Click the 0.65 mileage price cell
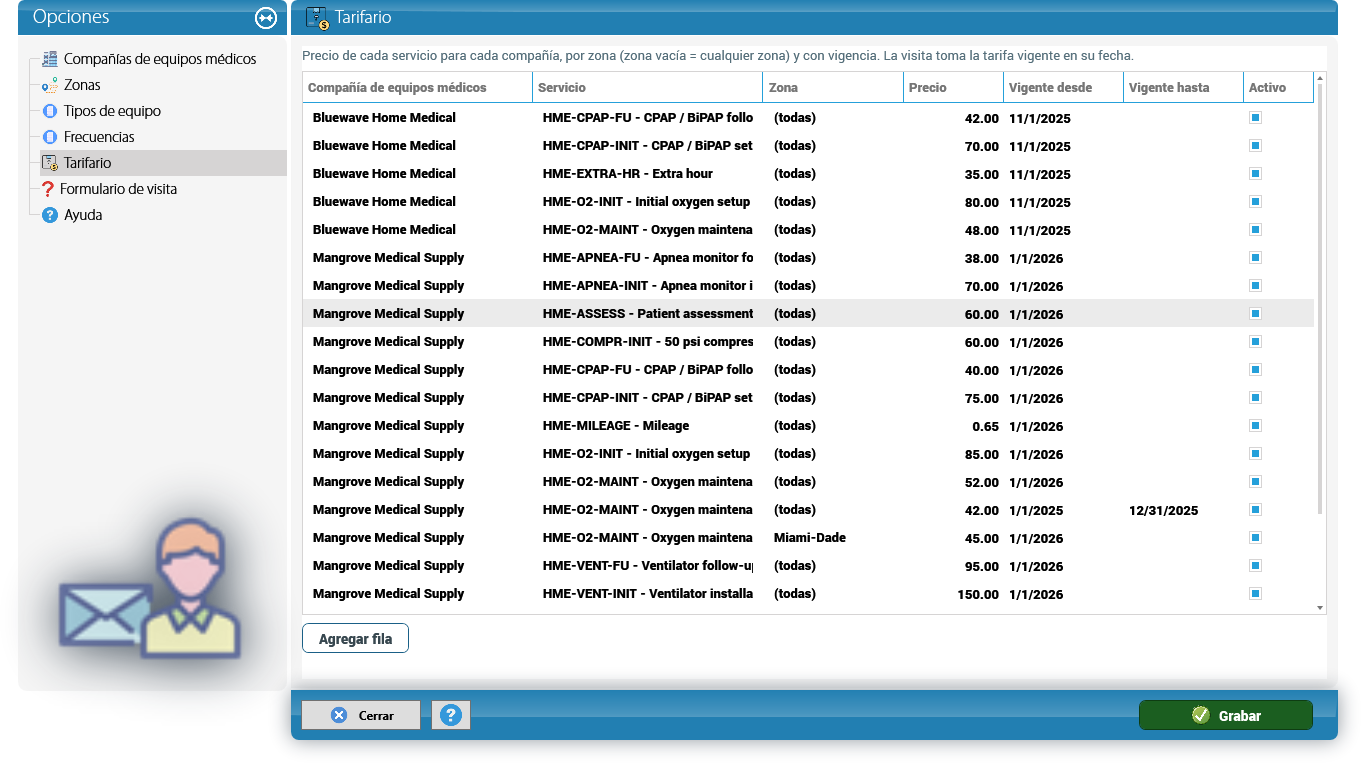Screen dimensions: 1361x763 [x=953, y=426]
